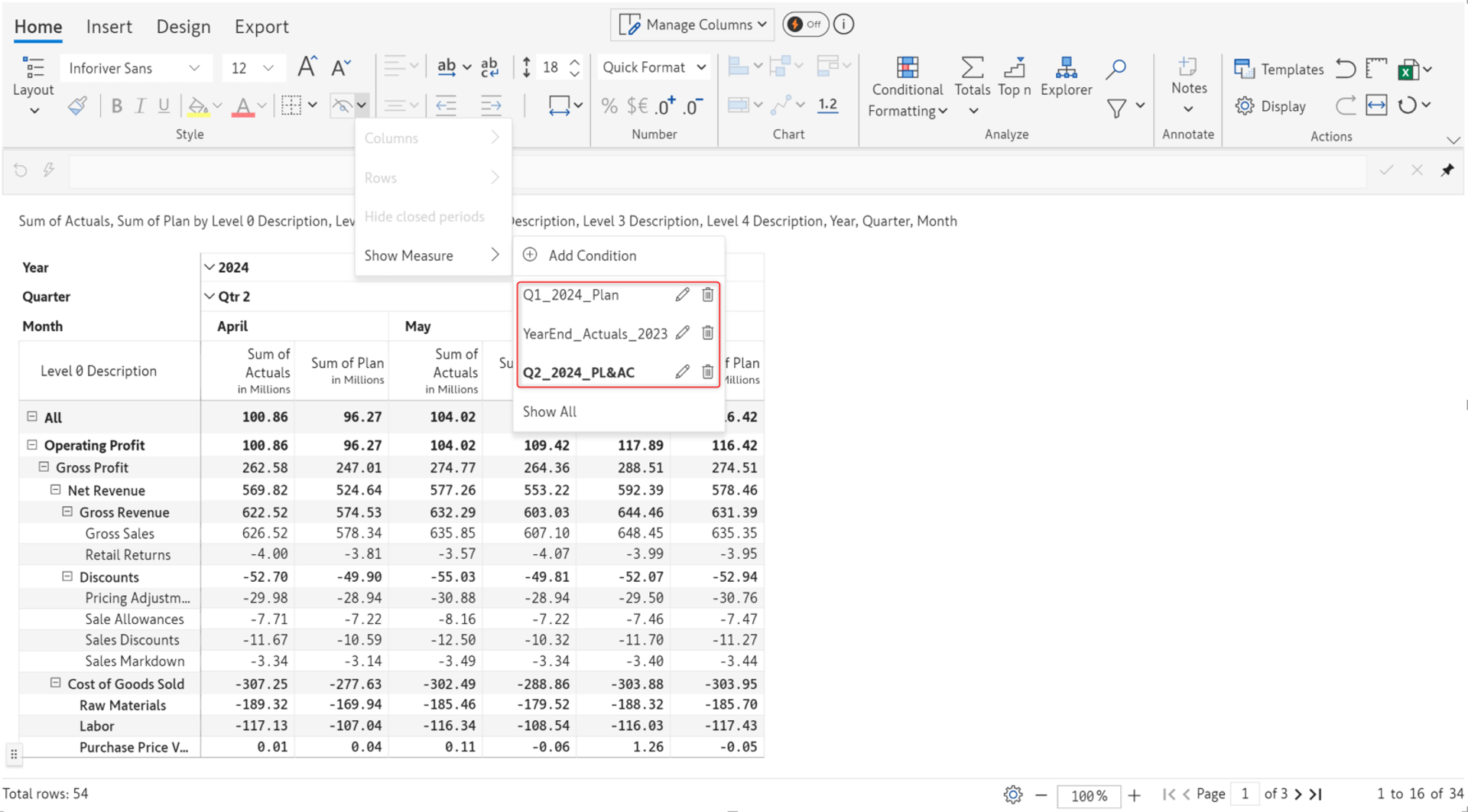Edit the Q1_2024_Plan condition
The image size is (1468, 812).
[682, 294]
